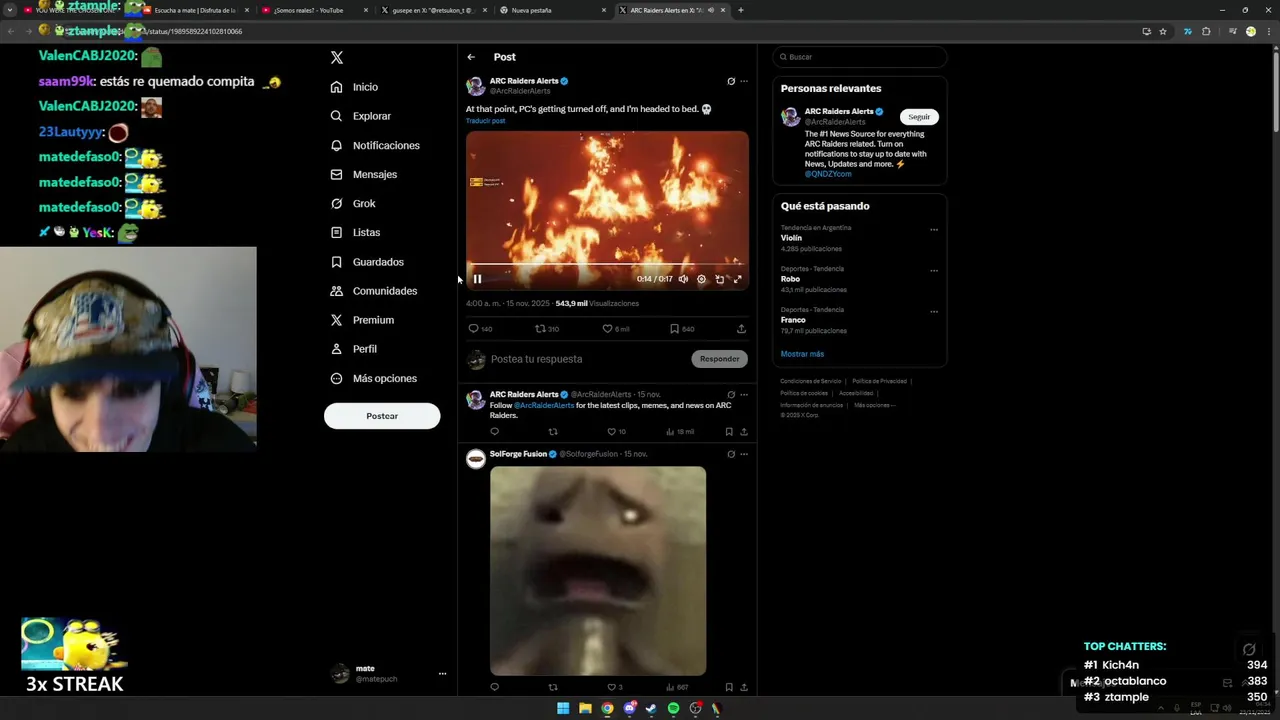The height and width of the screenshot is (720, 1280).
Task: Click the Responder button
Action: click(719, 359)
